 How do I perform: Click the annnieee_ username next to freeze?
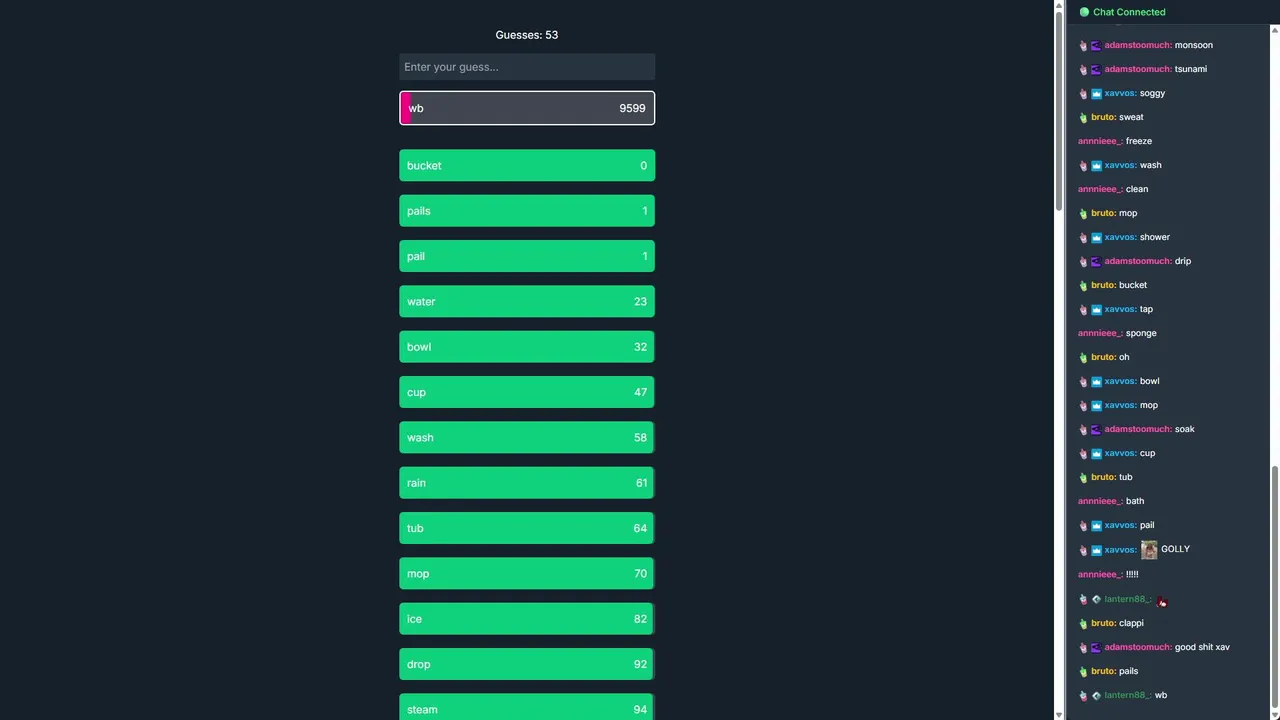click(x=1100, y=141)
